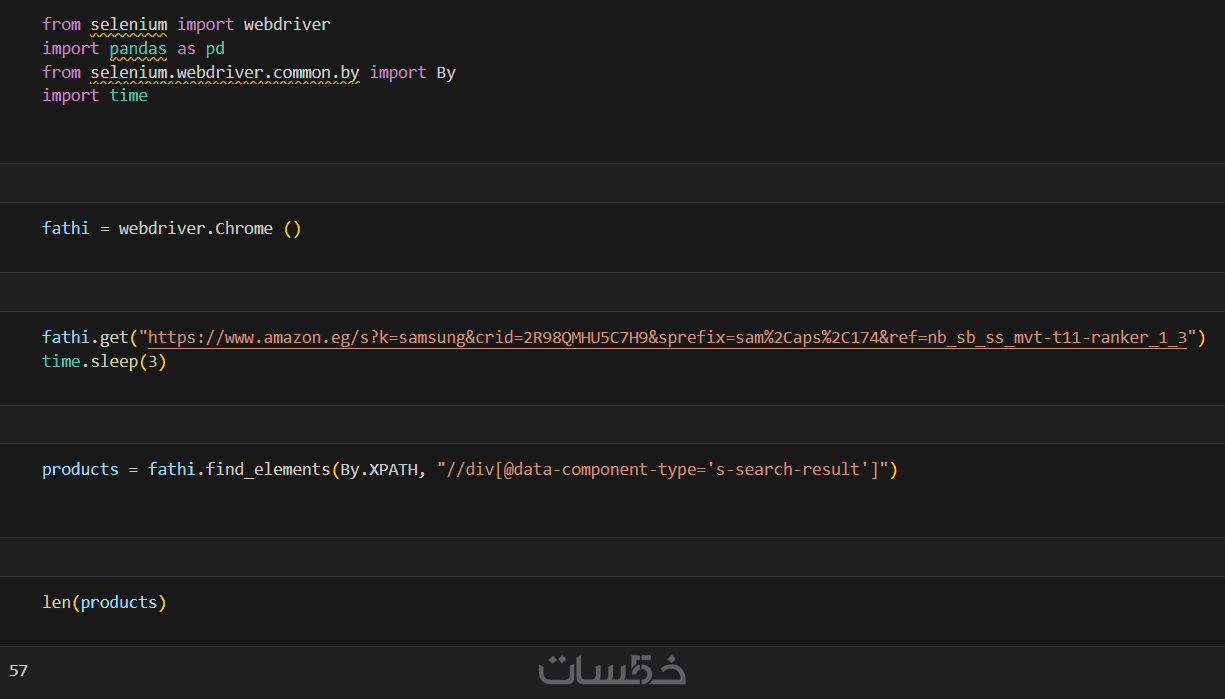Click the pd alias after pandas

[215, 48]
